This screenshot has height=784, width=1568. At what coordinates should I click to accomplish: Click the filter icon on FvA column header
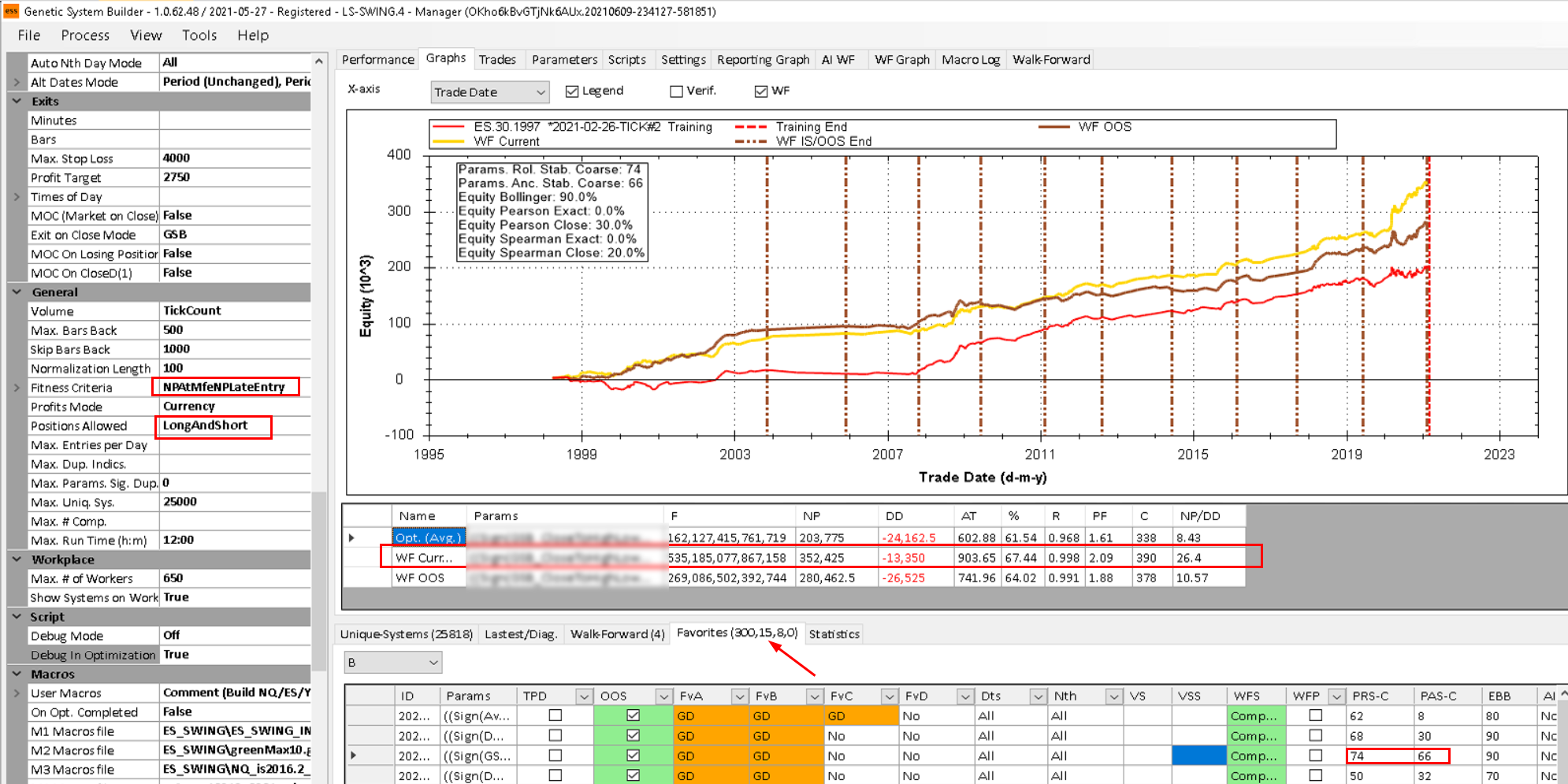point(739,697)
